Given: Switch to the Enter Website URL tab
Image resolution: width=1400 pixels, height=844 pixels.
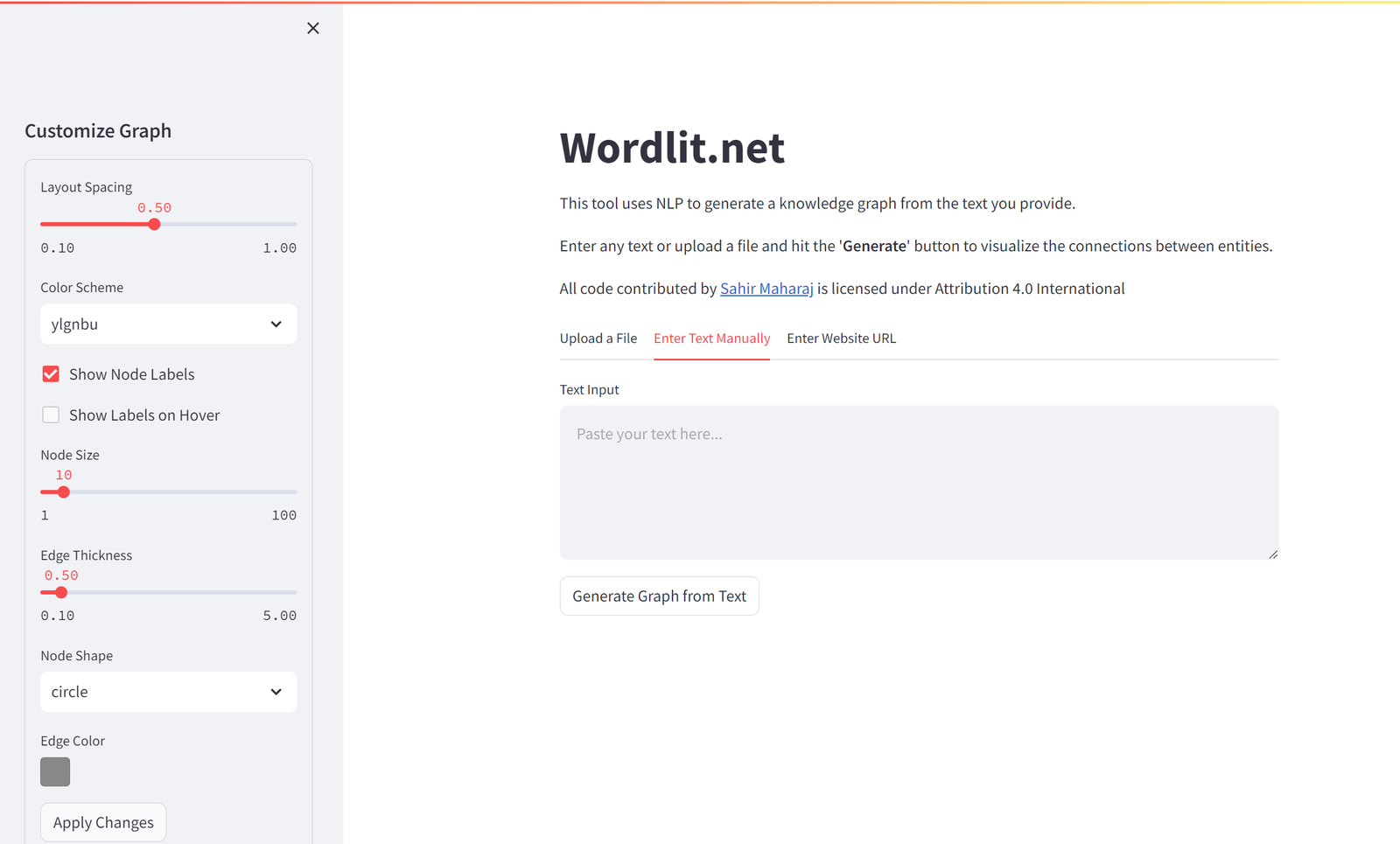Looking at the screenshot, I should tap(842, 338).
